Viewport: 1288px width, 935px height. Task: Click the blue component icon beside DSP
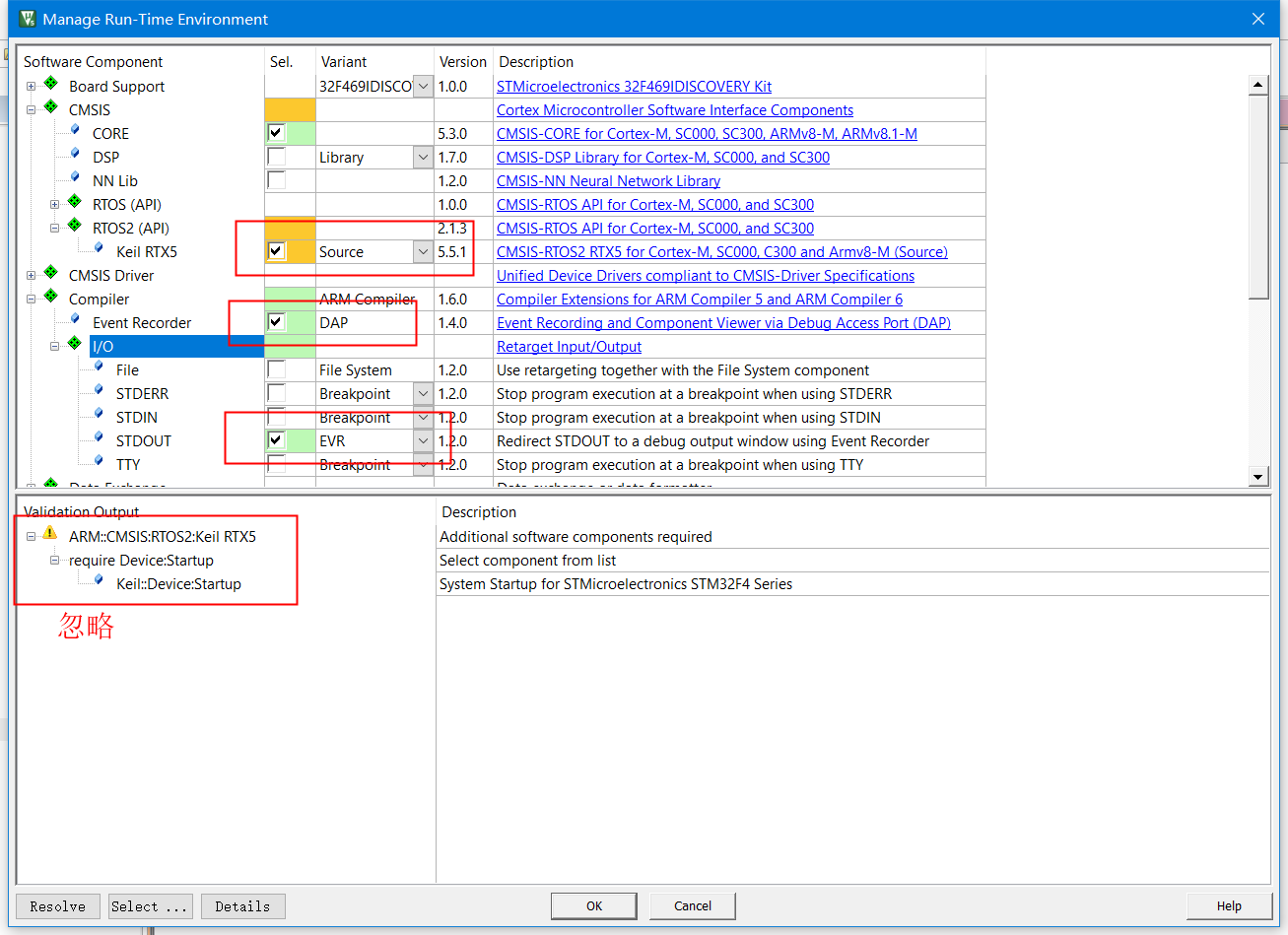pyautogui.click(x=75, y=155)
